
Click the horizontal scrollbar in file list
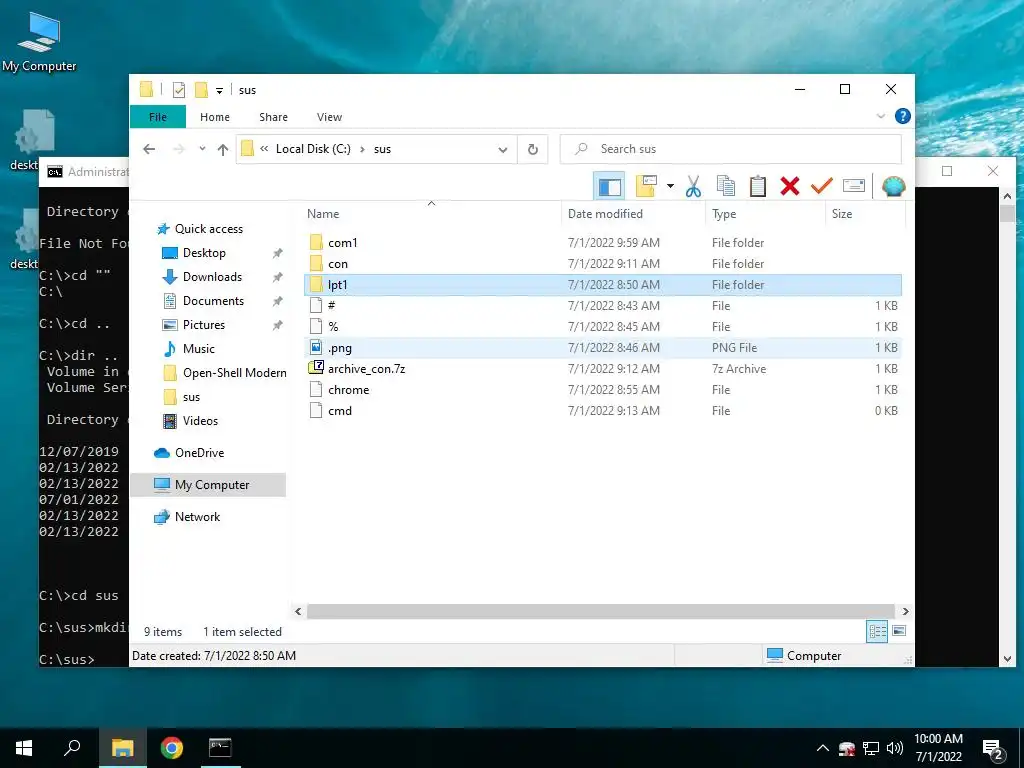[x=600, y=611]
